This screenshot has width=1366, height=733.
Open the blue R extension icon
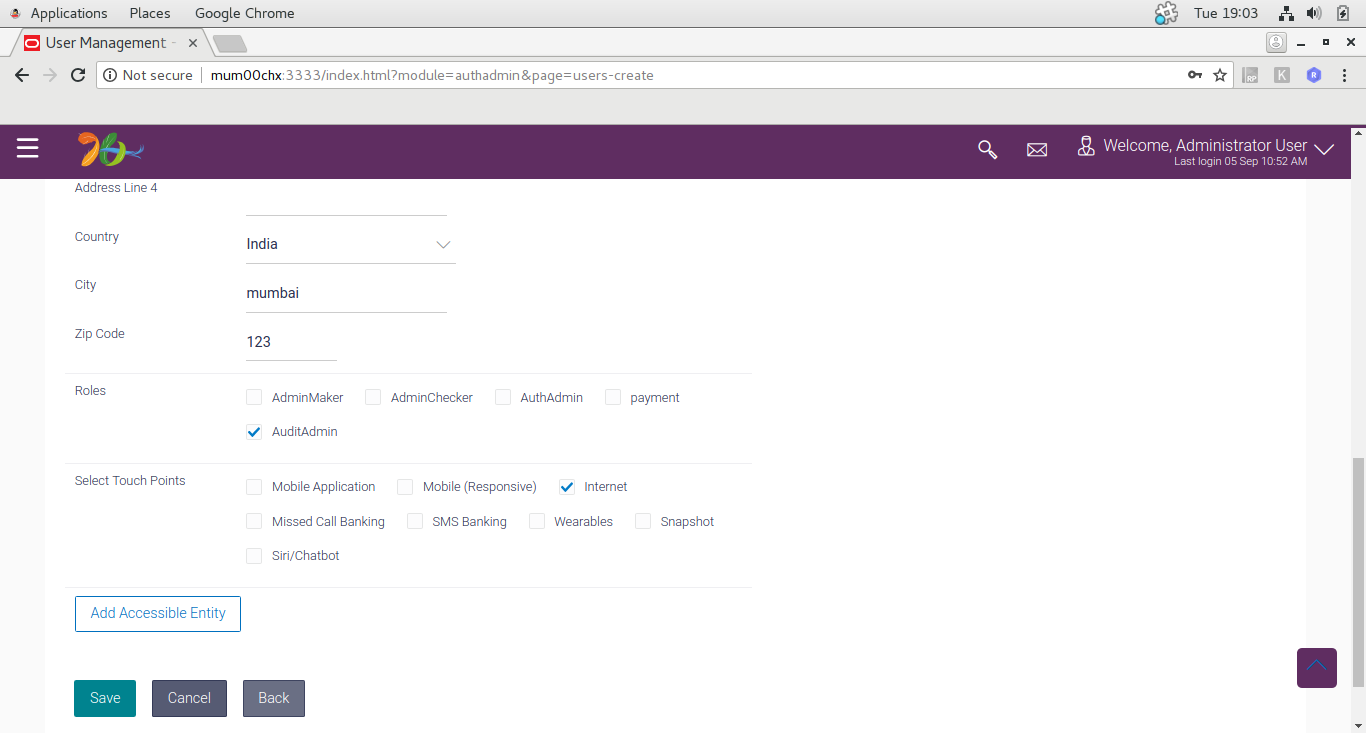pyautogui.click(x=1314, y=75)
